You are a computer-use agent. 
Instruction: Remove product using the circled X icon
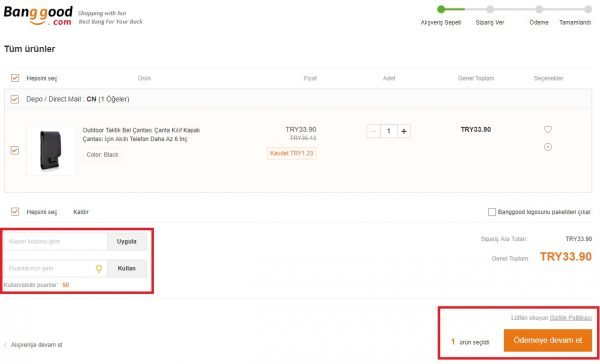pyautogui.click(x=548, y=147)
